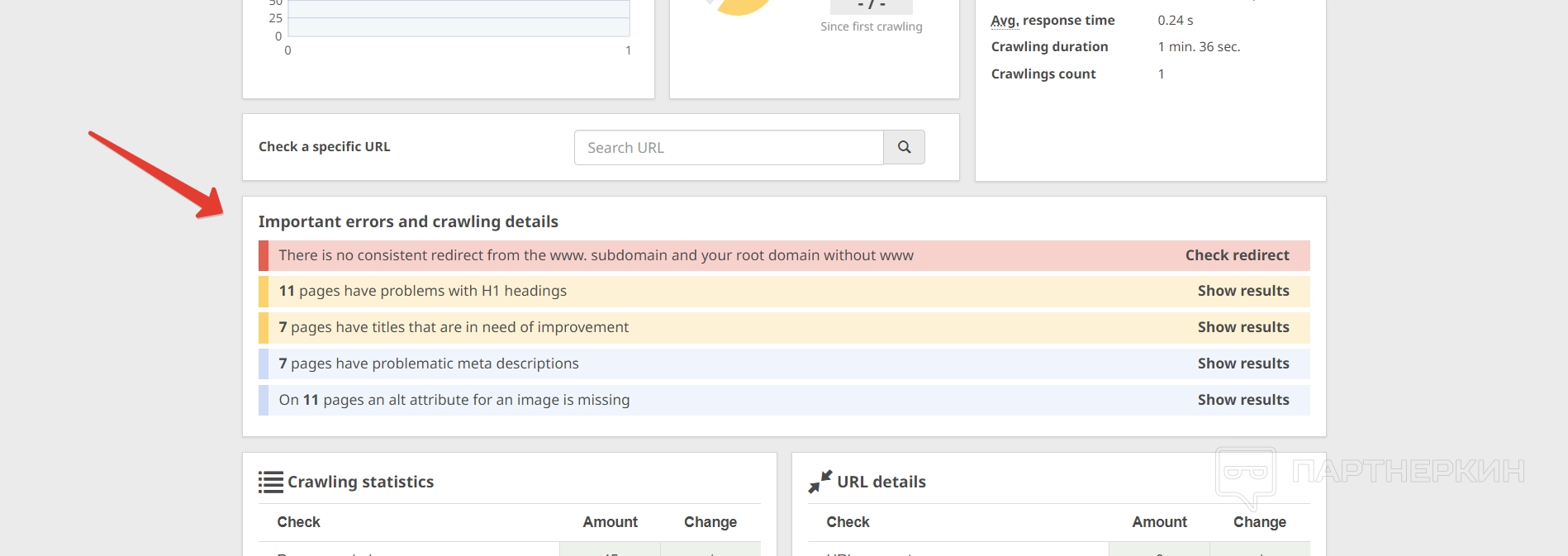Click the Partnerkin watermark logo icon
The image size is (1568, 556).
click(x=1245, y=475)
